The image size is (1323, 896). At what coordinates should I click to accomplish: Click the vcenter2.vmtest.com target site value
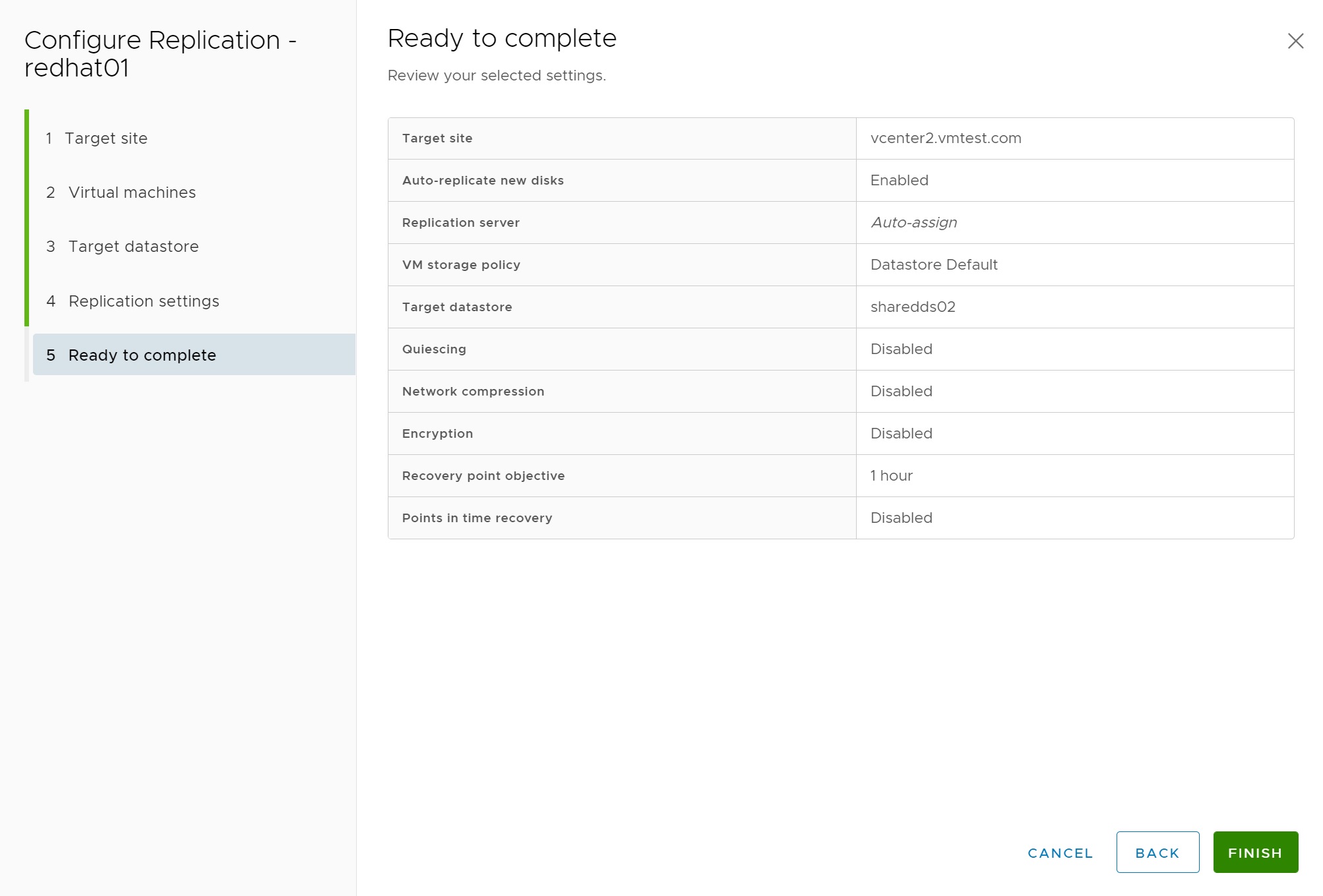coord(945,138)
